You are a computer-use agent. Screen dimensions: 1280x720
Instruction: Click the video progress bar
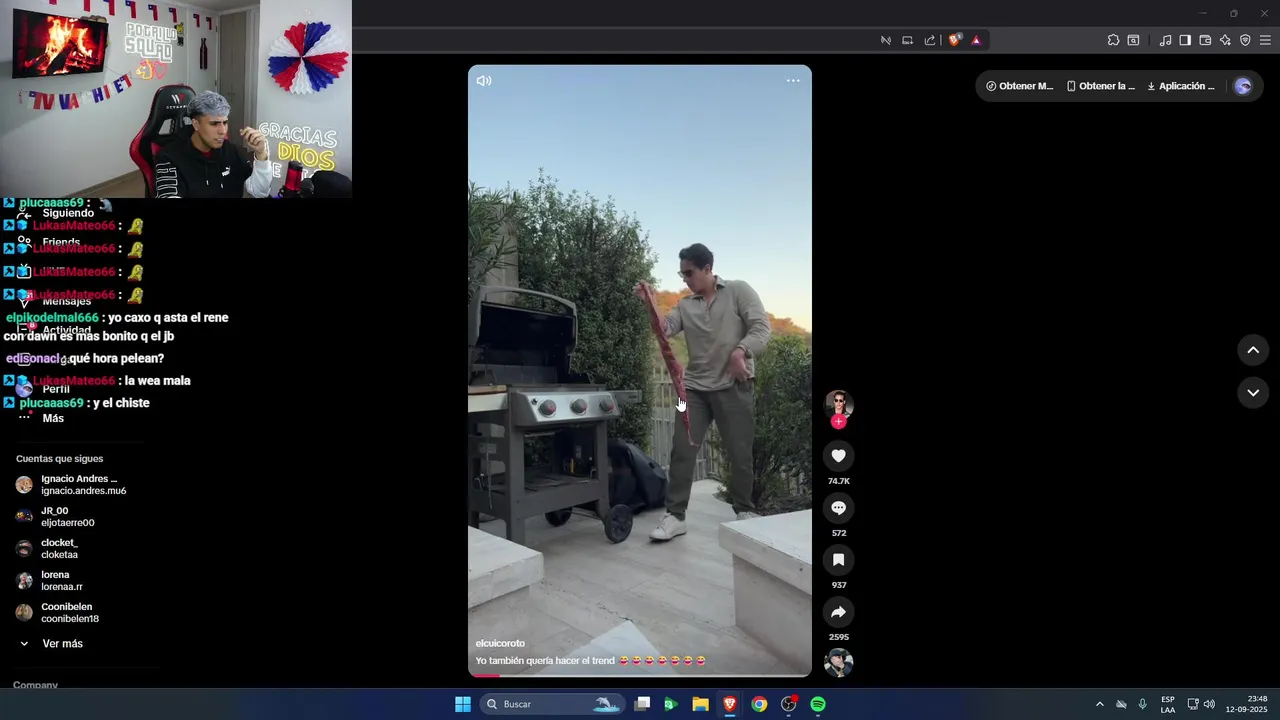click(x=640, y=675)
